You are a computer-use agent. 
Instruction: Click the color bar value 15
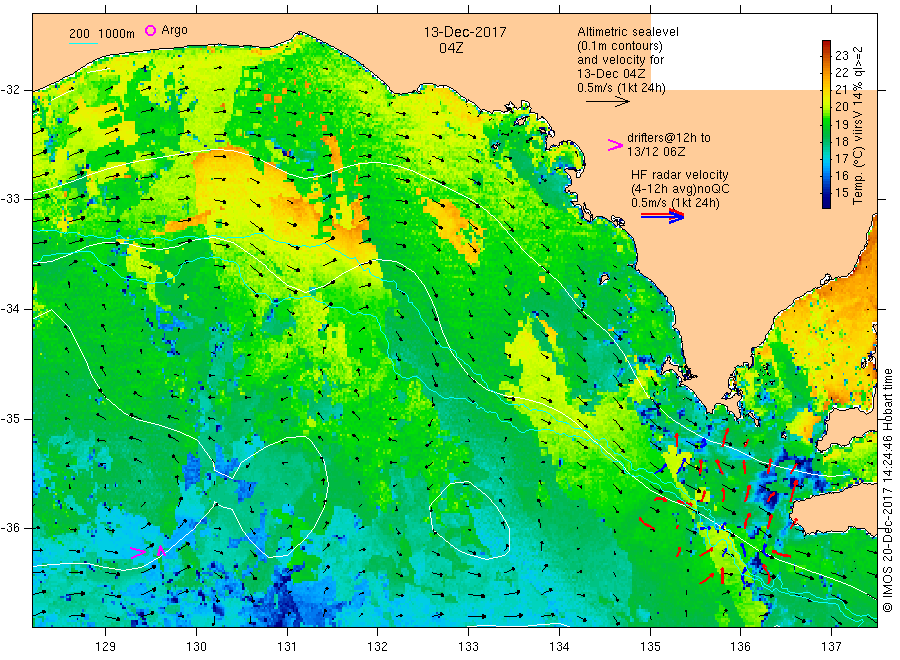click(841, 193)
